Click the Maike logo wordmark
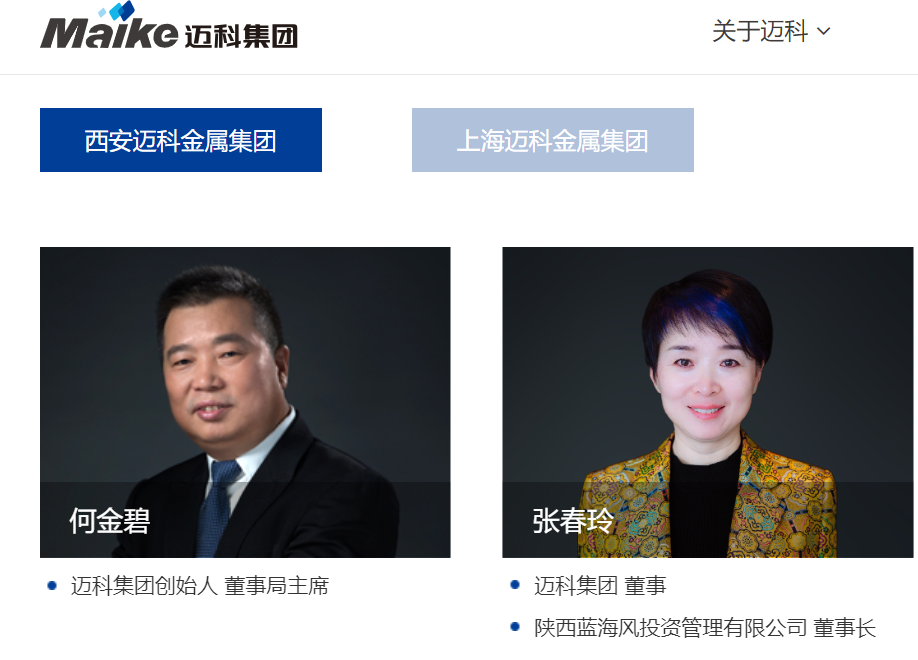 coord(109,33)
